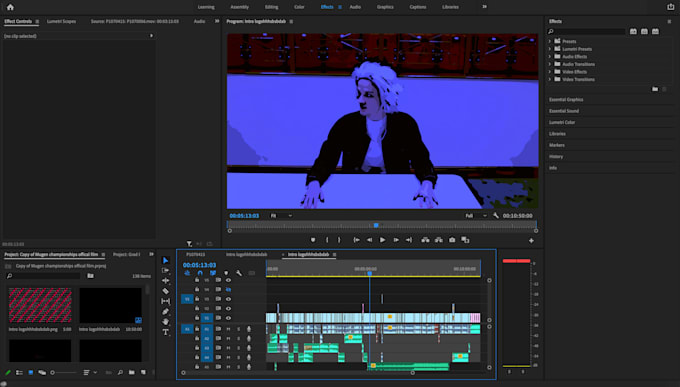Step forward one frame
This screenshot has height=387, width=680.
(396, 240)
